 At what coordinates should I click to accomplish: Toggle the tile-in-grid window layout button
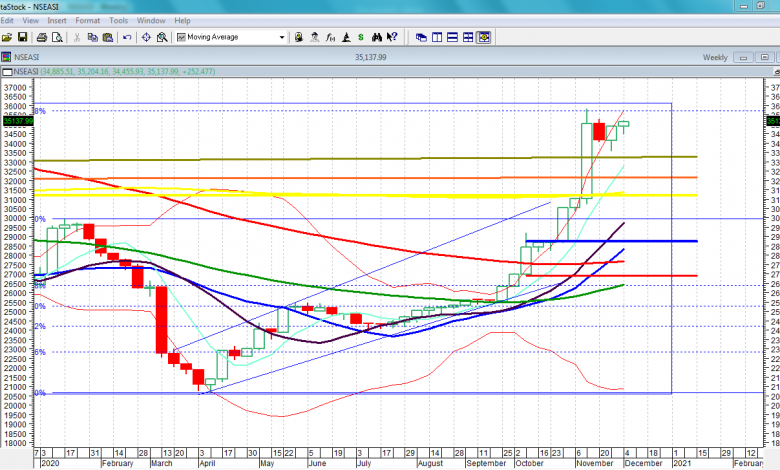click(468, 38)
